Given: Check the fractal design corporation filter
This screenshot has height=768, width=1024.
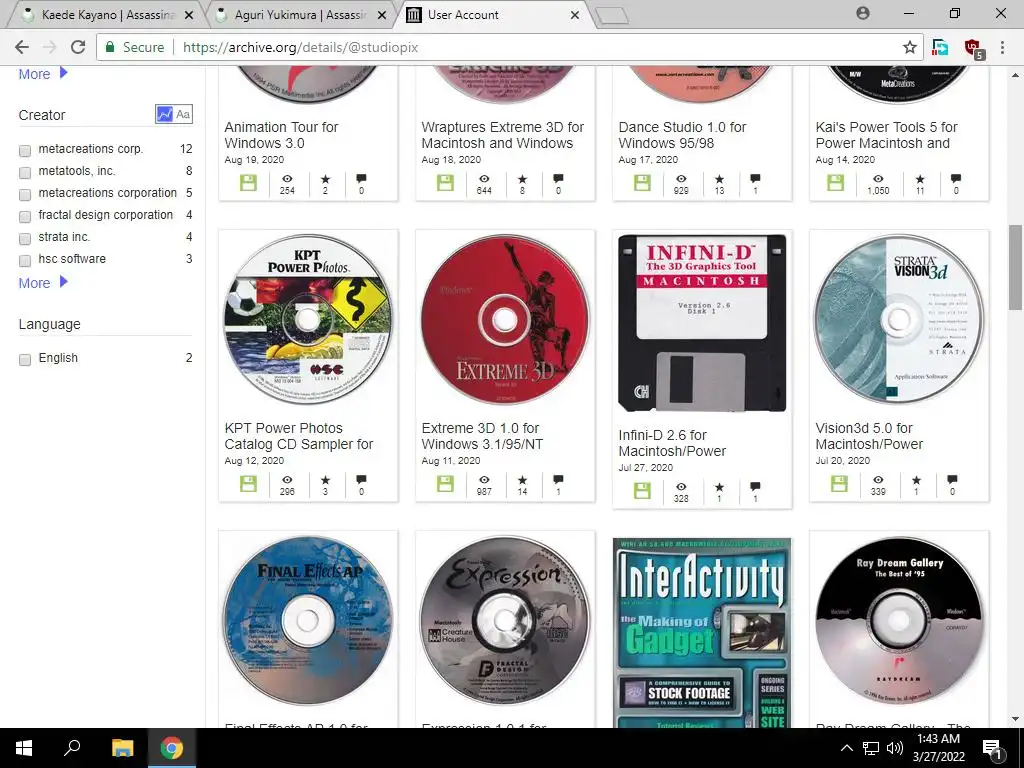Looking at the screenshot, I should pyautogui.click(x=25, y=216).
